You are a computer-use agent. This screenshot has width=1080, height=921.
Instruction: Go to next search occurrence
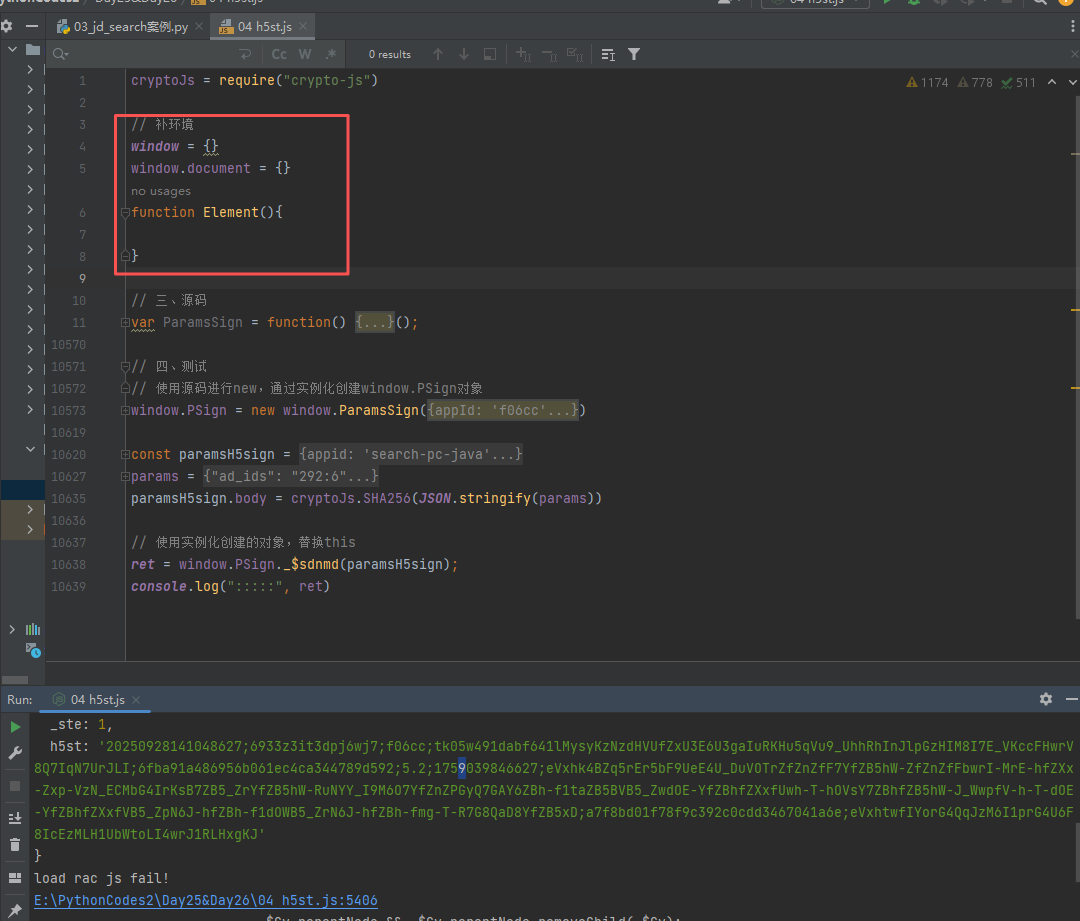coord(464,54)
